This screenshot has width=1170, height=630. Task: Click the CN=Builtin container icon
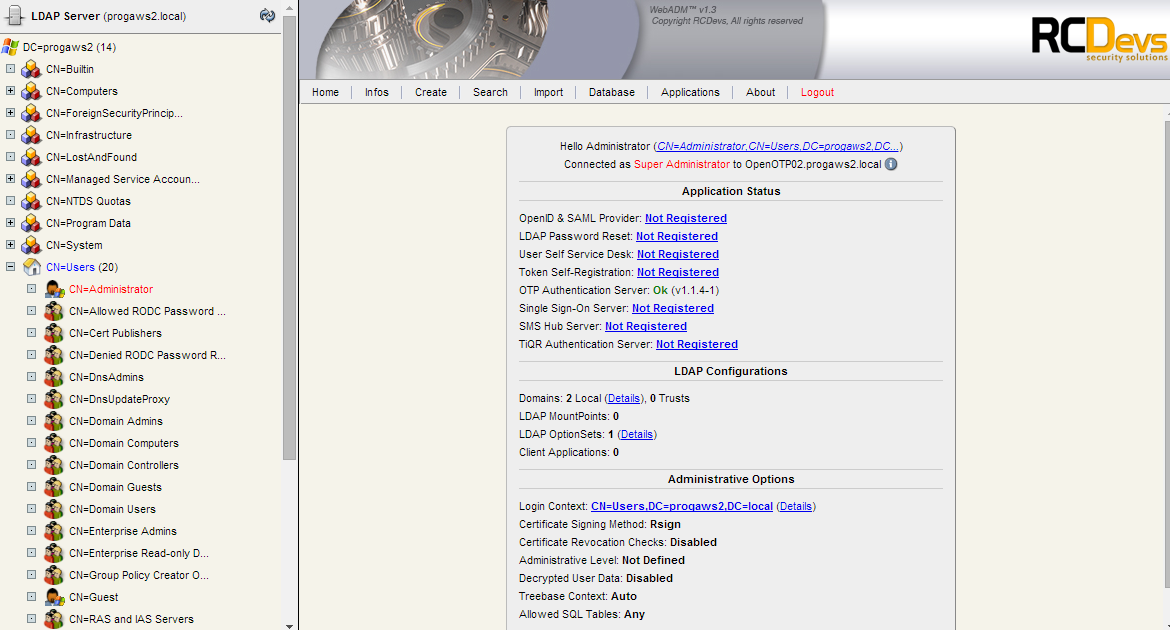pyautogui.click(x=31, y=69)
